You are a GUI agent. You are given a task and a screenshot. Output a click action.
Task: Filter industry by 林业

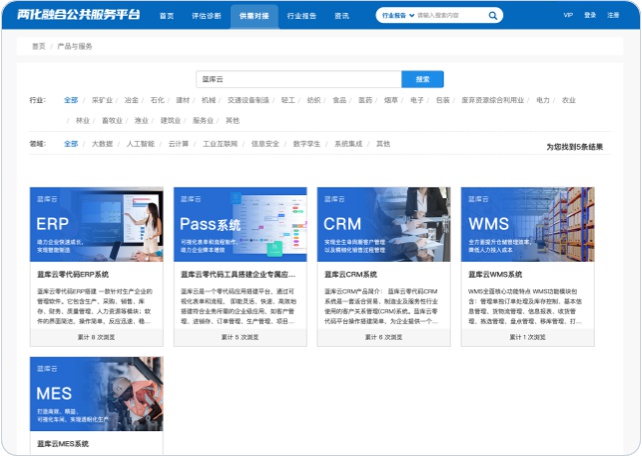tap(83, 120)
